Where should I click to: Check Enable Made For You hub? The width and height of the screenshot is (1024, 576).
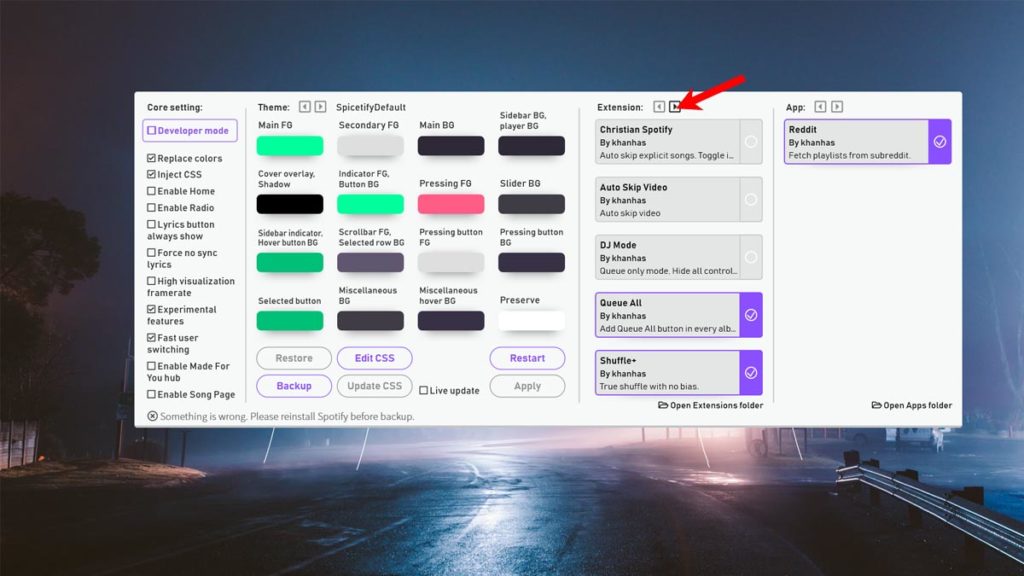[152, 366]
